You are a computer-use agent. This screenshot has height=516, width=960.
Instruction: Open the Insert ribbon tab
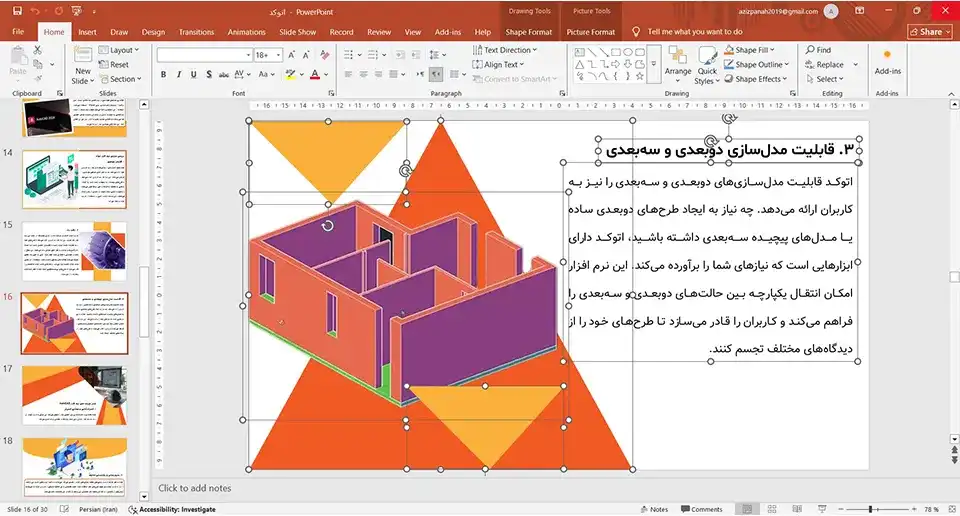(x=87, y=32)
